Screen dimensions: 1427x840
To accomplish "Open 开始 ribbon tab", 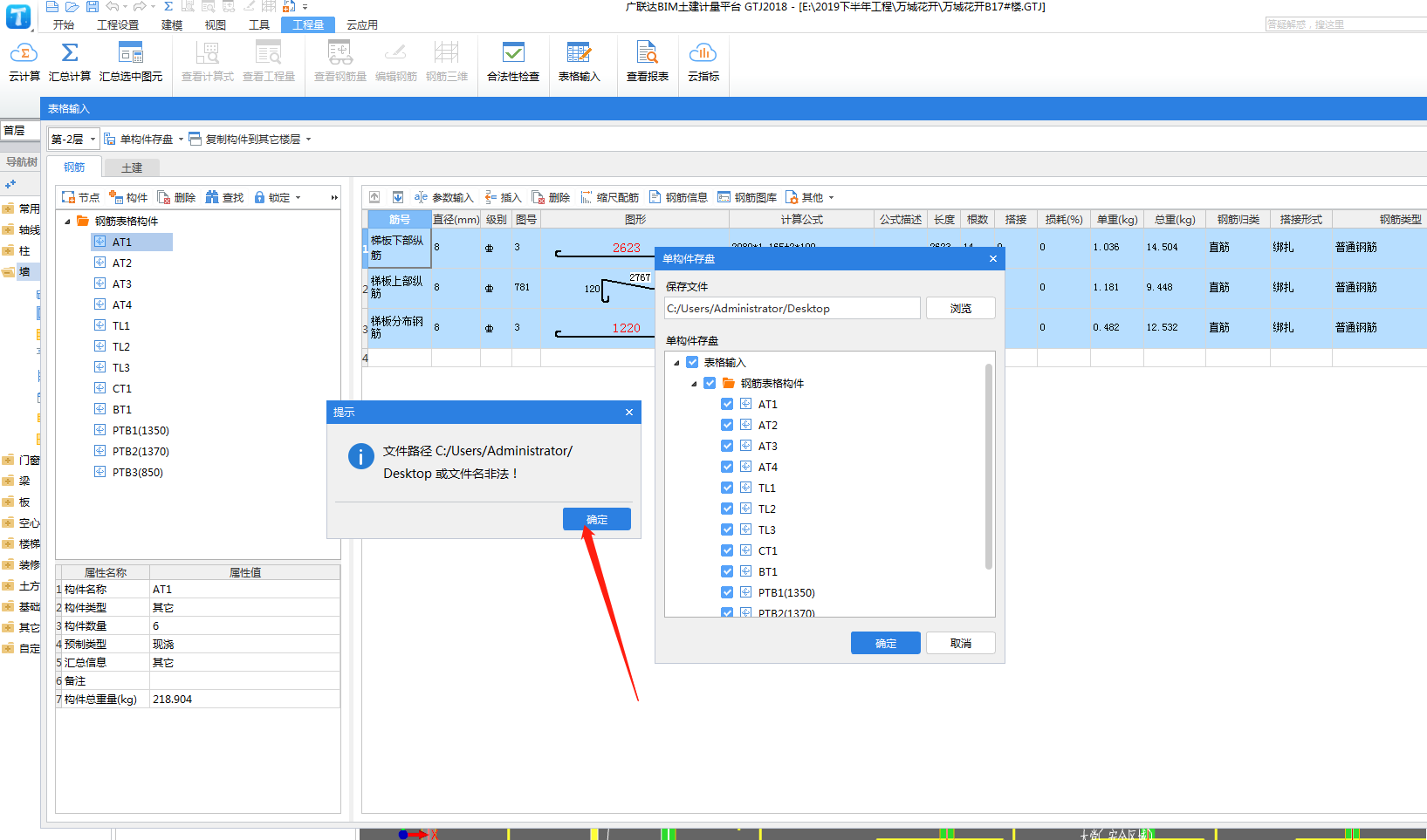I will (64, 25).
